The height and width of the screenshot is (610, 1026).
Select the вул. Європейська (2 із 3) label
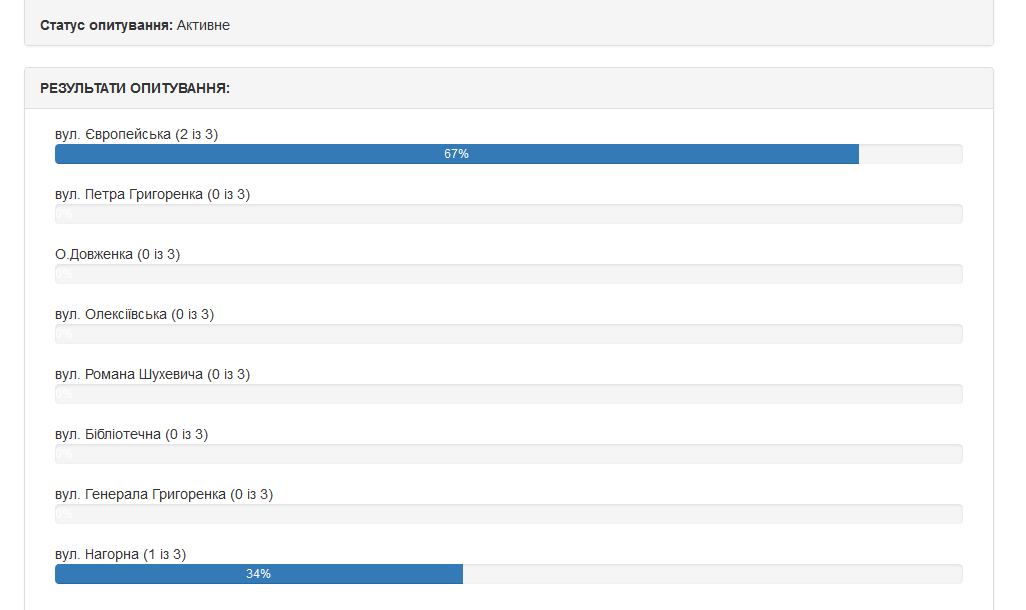pos(136,134)
